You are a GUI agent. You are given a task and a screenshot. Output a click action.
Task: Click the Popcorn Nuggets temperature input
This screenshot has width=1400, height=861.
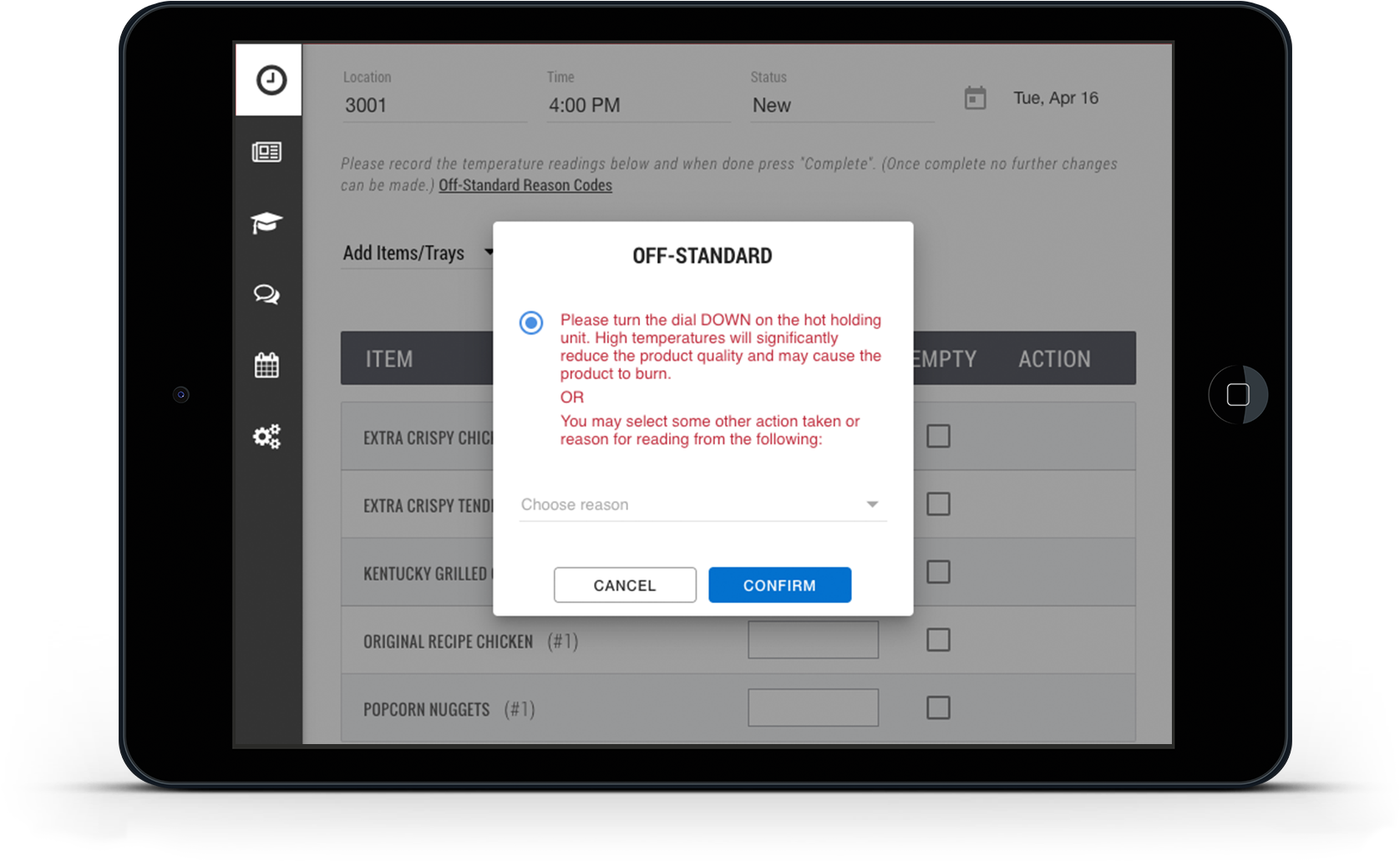813,708
